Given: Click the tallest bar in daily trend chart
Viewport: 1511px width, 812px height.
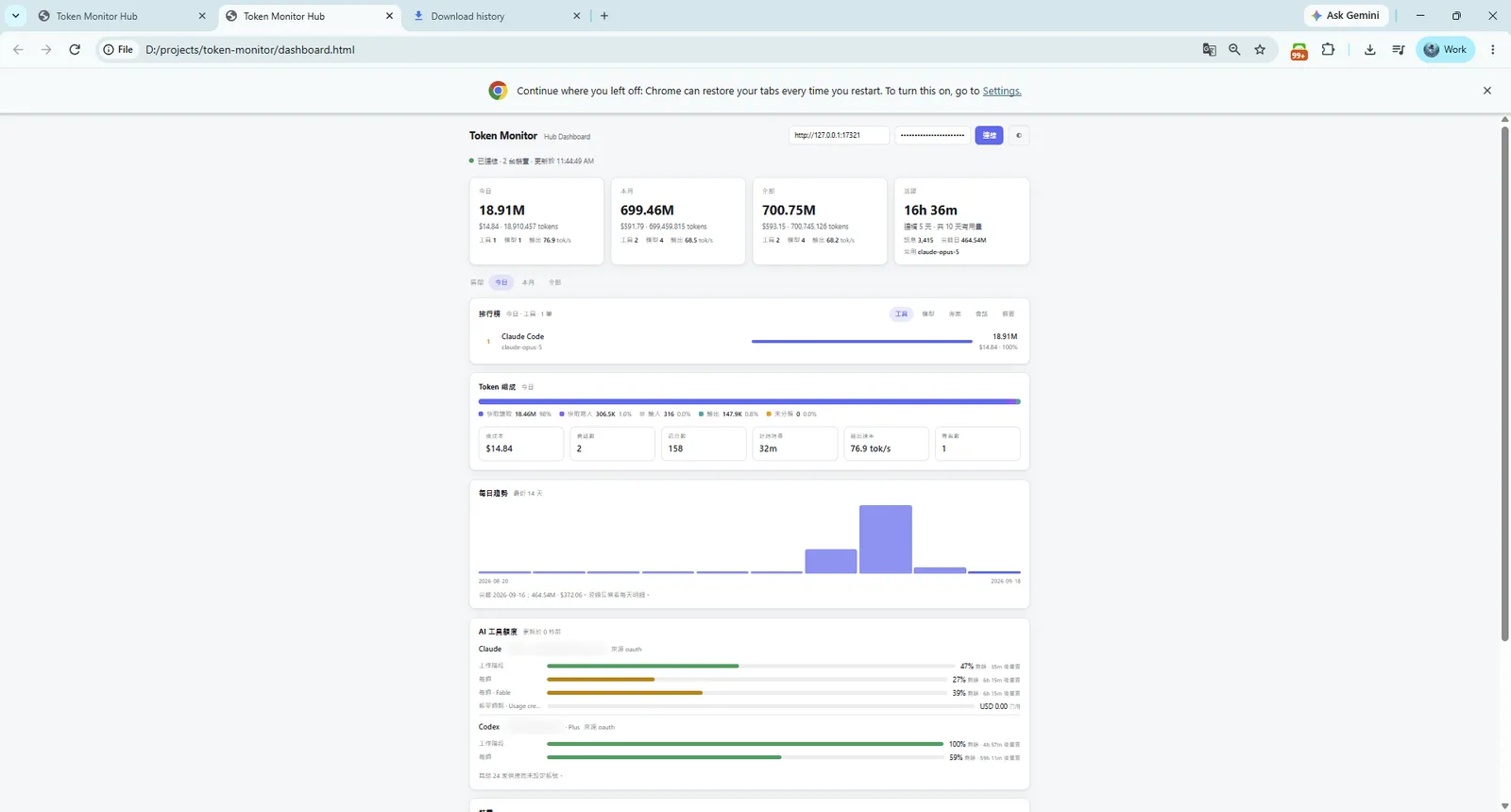Looking at the screenshot, I should tap(886, 539).
